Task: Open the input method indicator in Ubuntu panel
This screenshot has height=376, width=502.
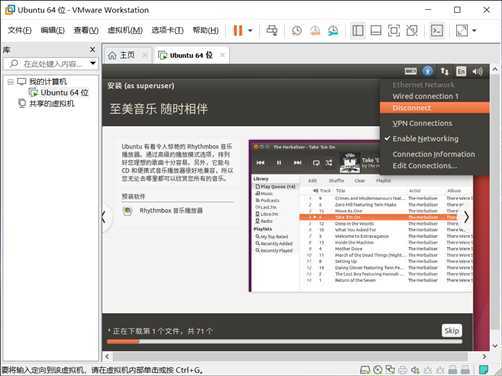Action: coord(461,71)
